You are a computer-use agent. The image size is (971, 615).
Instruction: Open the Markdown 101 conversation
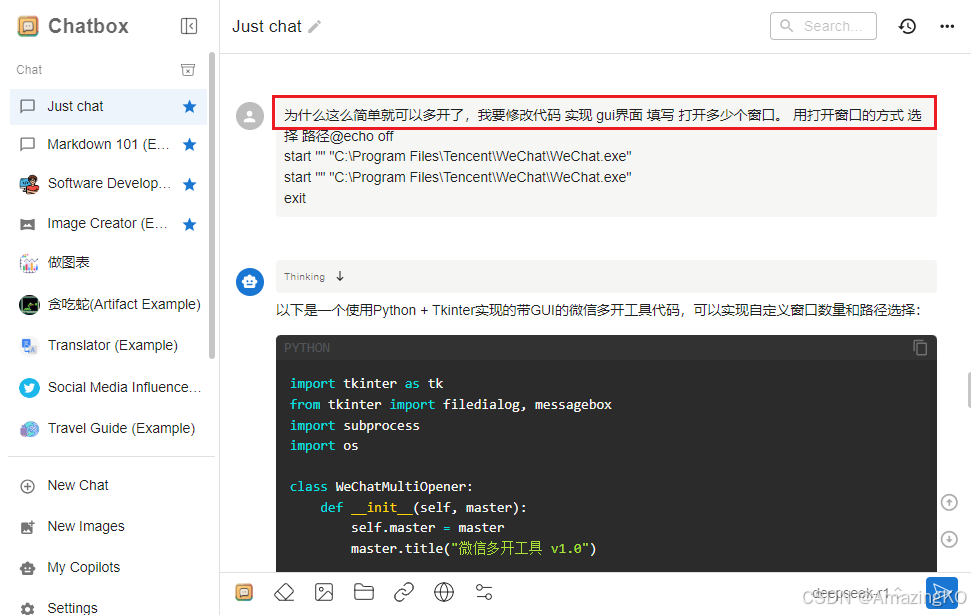(108, 145)
